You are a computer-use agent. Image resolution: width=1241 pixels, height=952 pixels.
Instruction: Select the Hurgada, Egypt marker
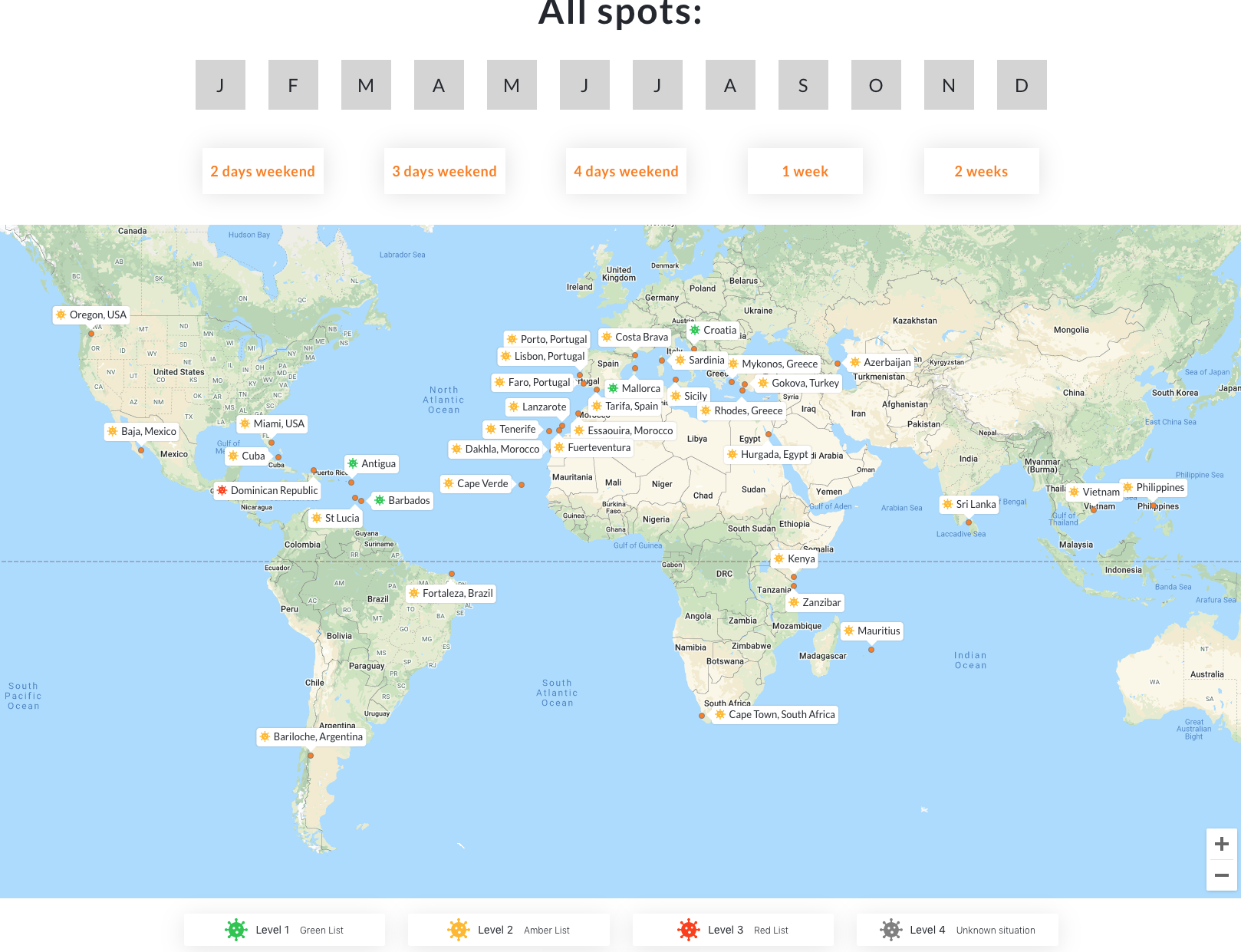click(767, 454)
